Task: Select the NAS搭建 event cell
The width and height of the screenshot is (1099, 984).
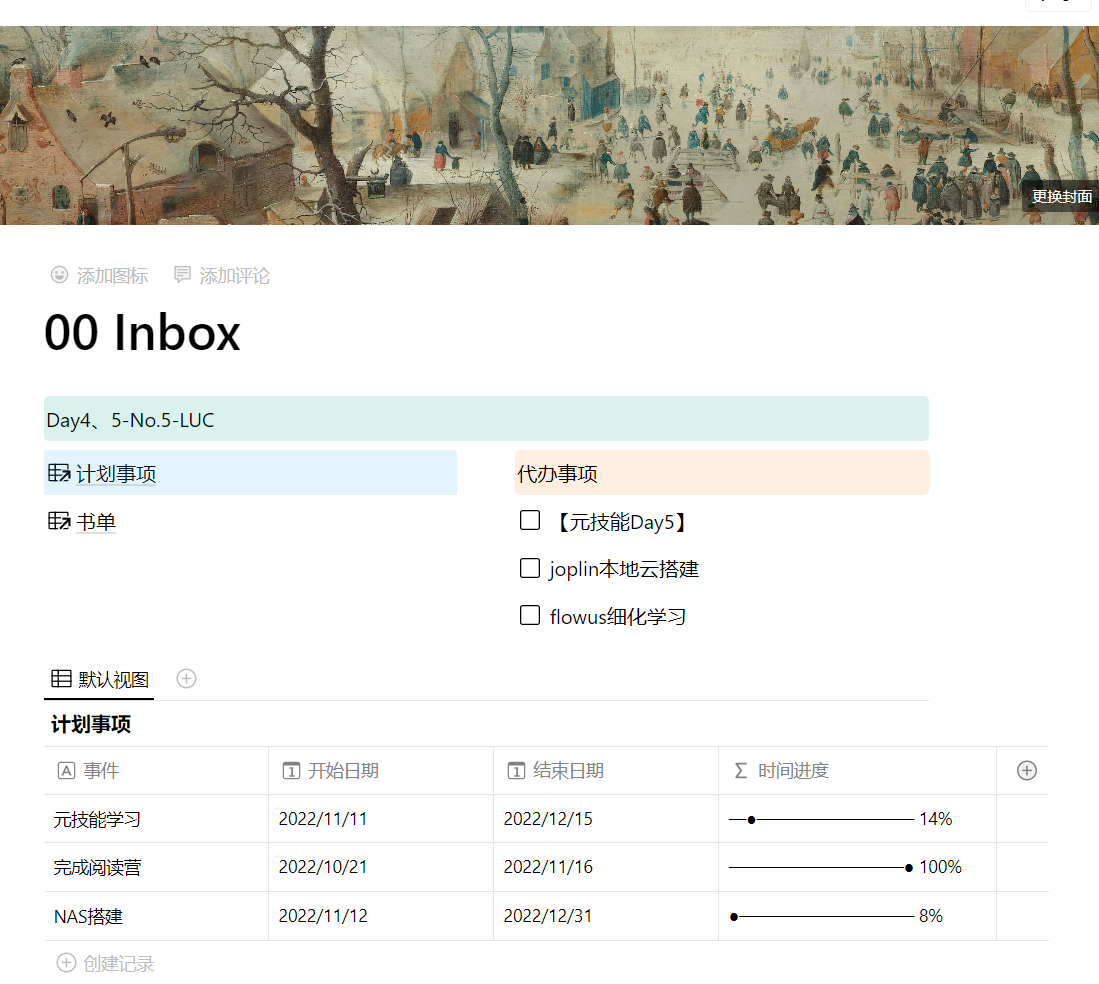Action: pyautogui.click(x=156, y=916)
